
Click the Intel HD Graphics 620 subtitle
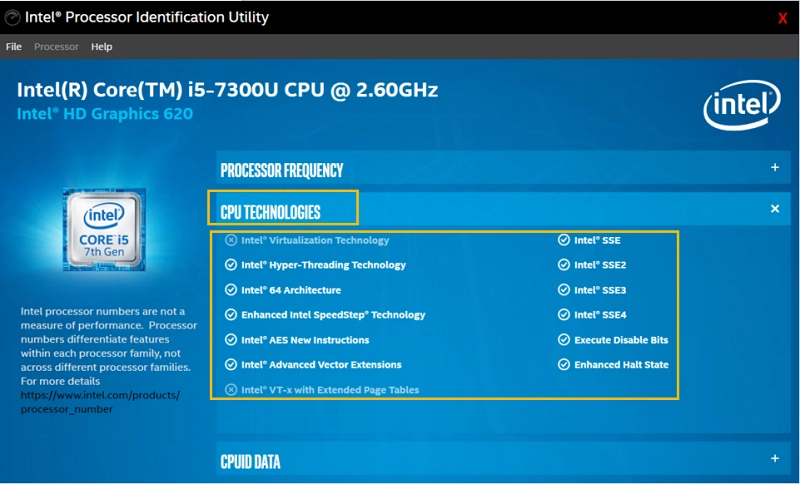[105, 113]
